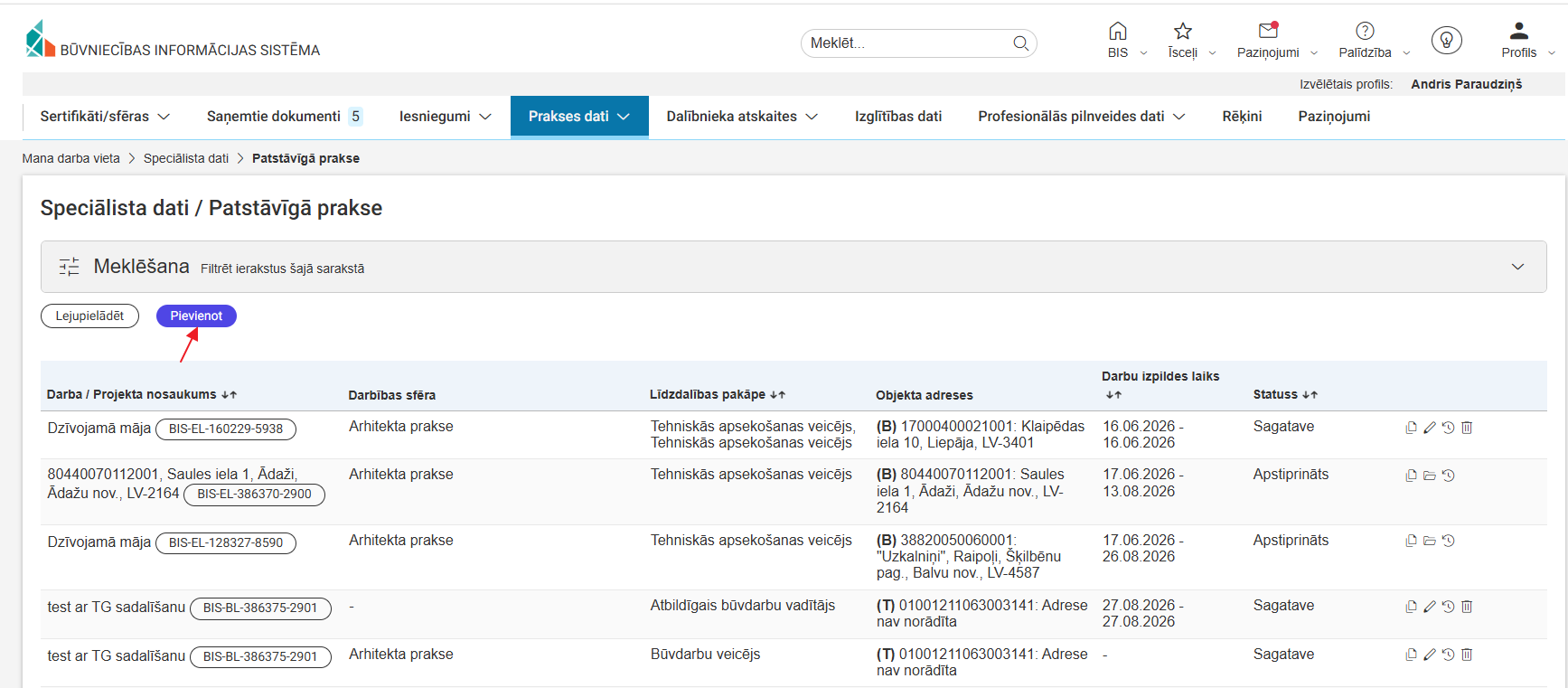Screen dimensions: 1568x688
Task: Edit the BIS-EL-160229-5938 row with pencil icon
Action: pyautogui.click(x=1430, y=428)
